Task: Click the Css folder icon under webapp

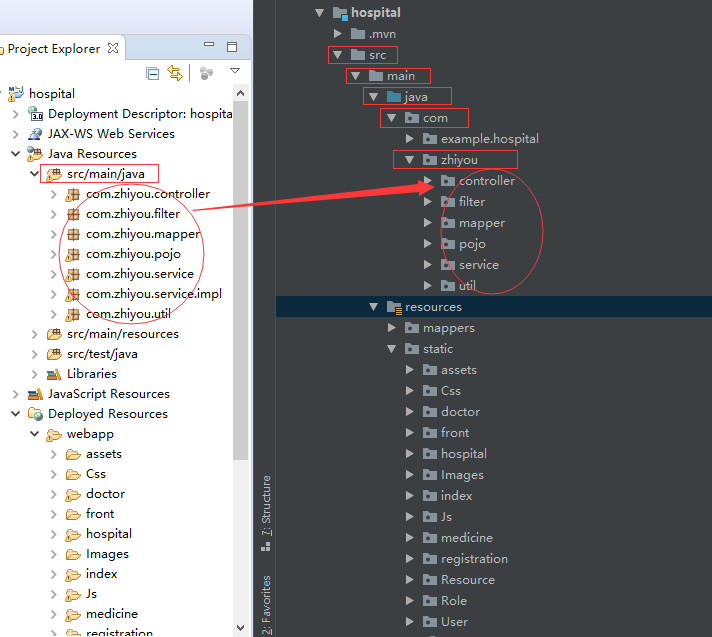Action: 73,474
